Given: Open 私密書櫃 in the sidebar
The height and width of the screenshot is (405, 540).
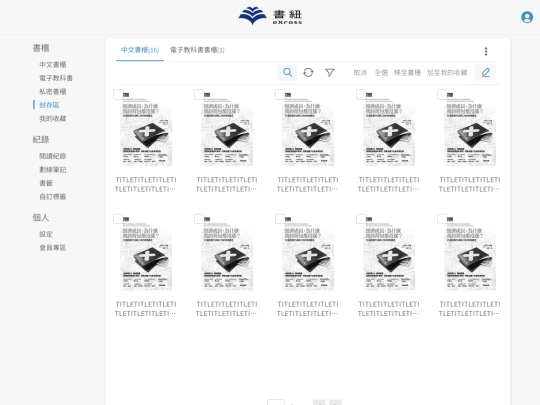Looking at the screenshot, I should pos(53,92).
